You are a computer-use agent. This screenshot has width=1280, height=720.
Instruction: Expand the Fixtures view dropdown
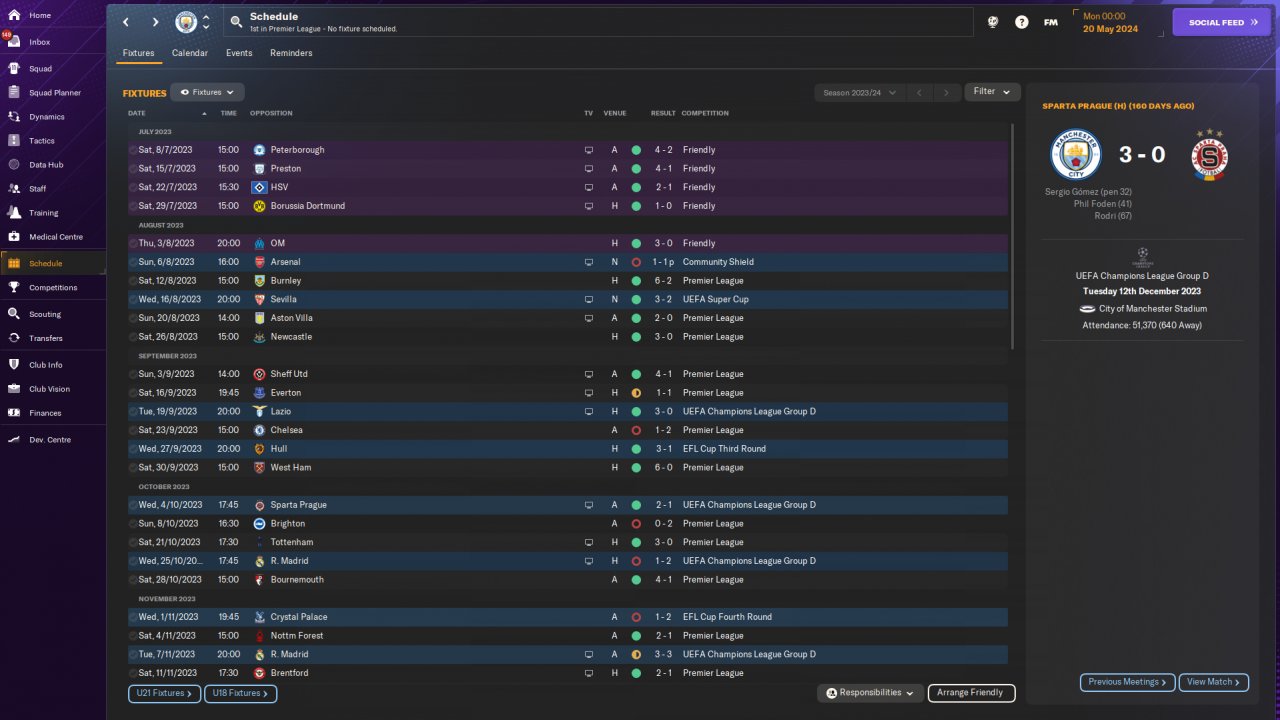[207, 92]
